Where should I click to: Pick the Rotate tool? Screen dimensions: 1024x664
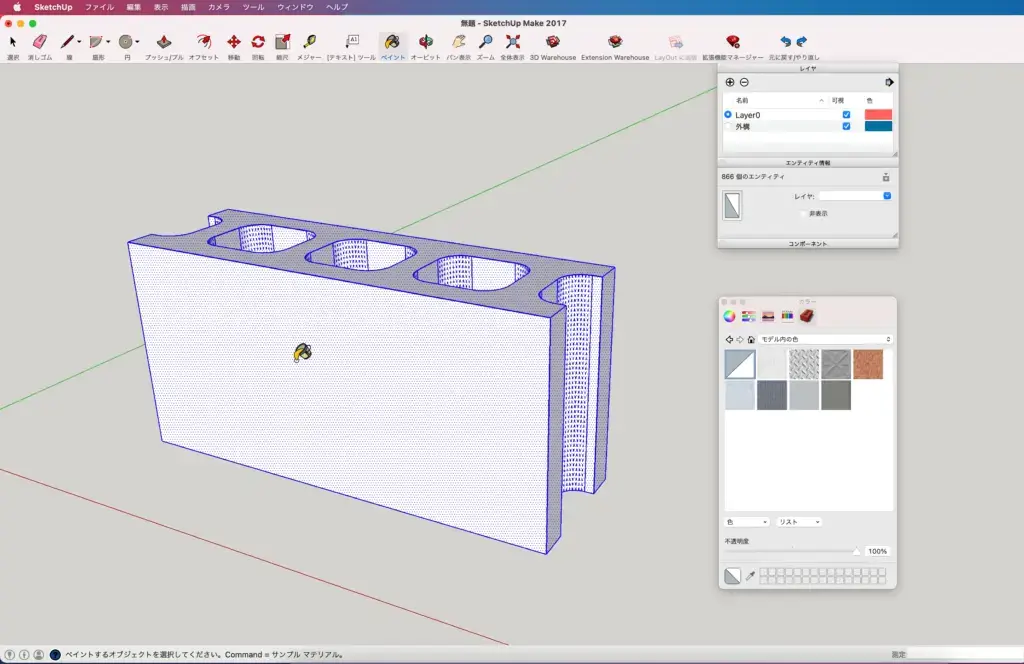[x=258, y=42]
